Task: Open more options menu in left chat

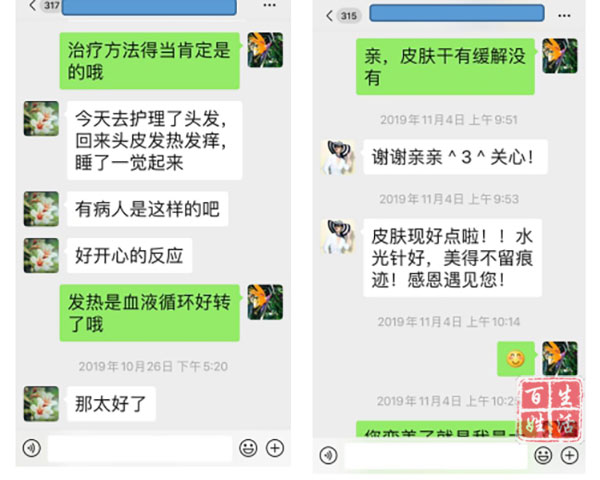Action: coord(270,5)
